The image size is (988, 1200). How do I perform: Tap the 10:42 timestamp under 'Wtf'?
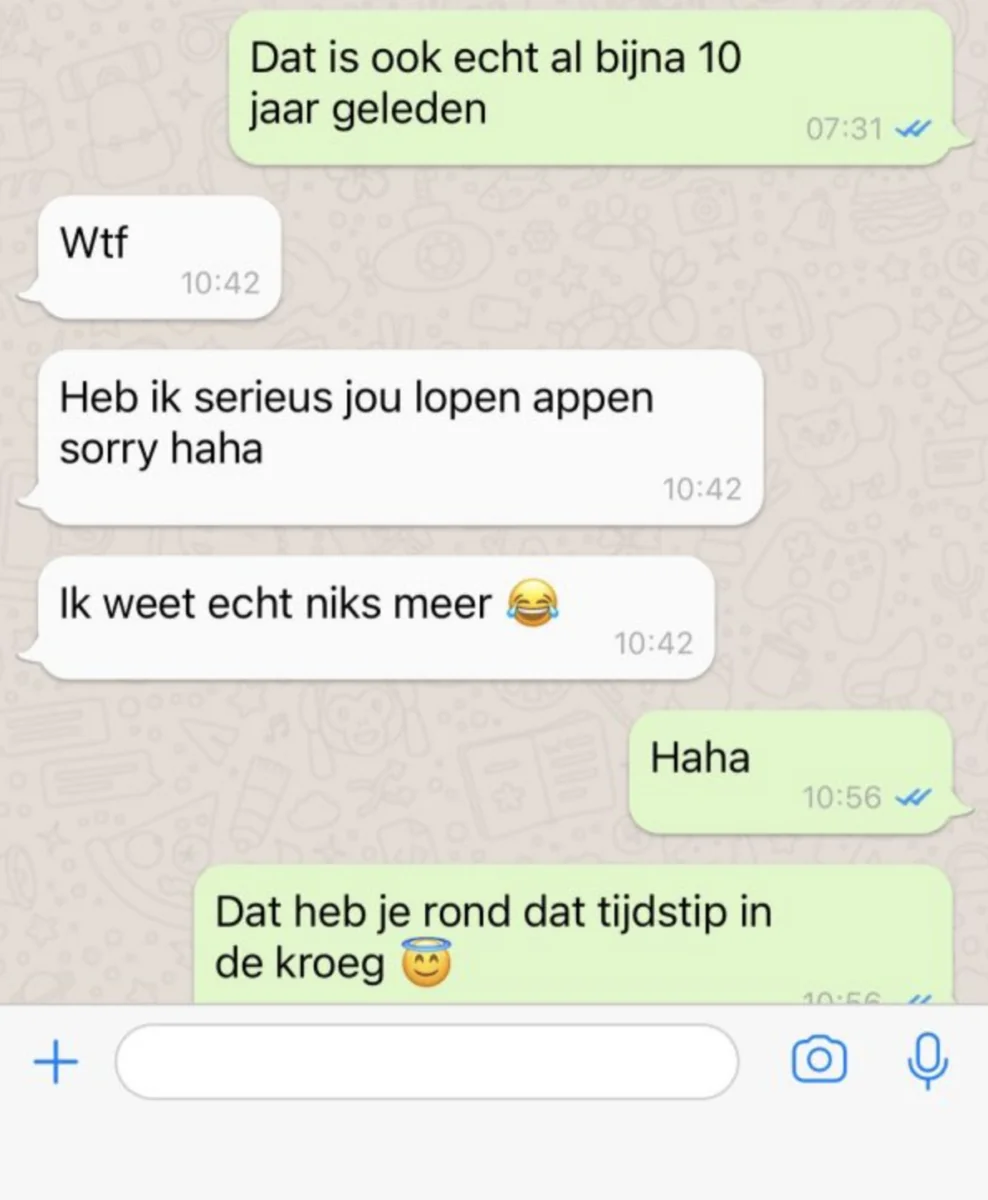[x=220, y=284]
